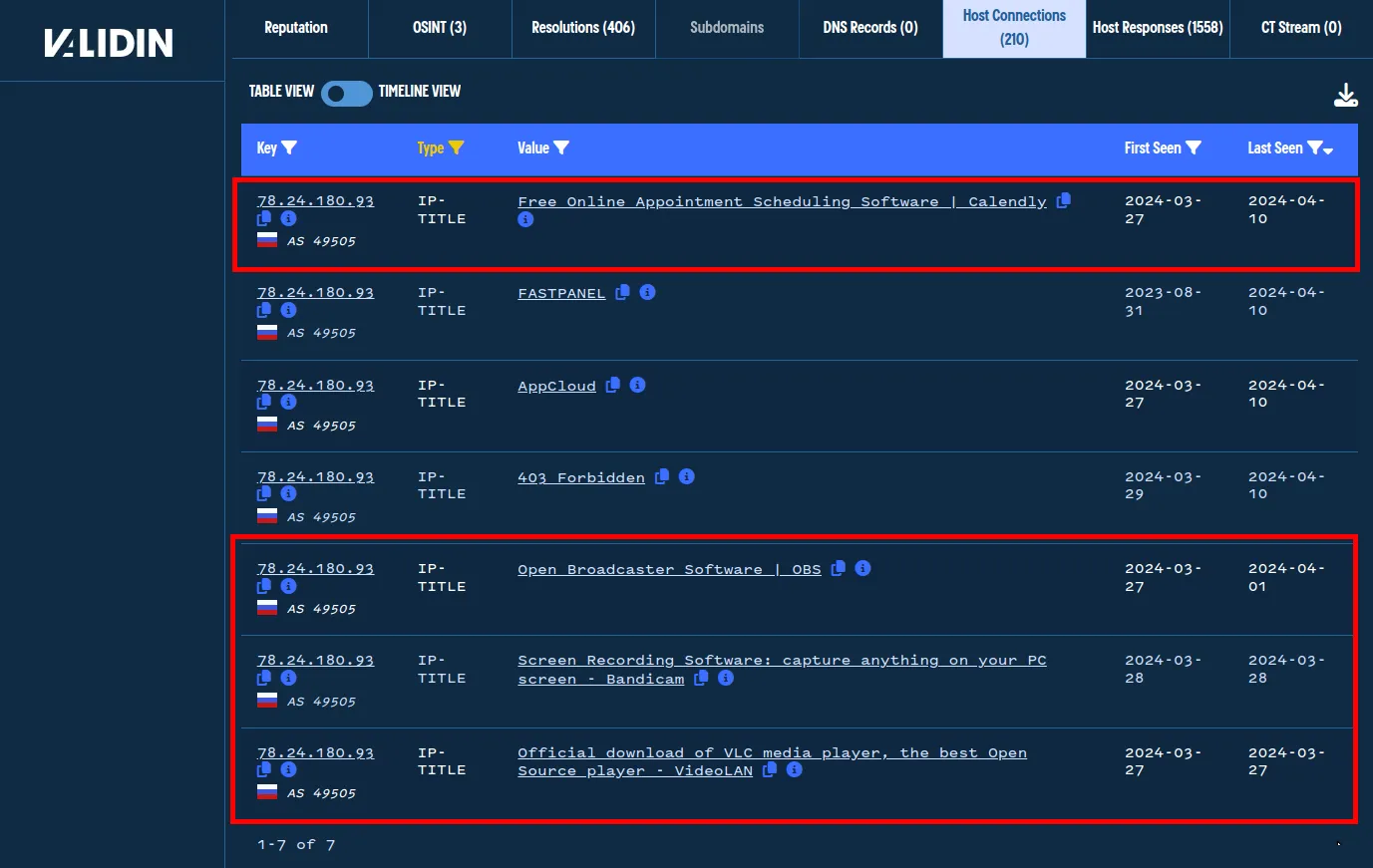This screenshot has width=1373, height=868.
Task: Show info for VideoLAN title
Action: (795, 769)
